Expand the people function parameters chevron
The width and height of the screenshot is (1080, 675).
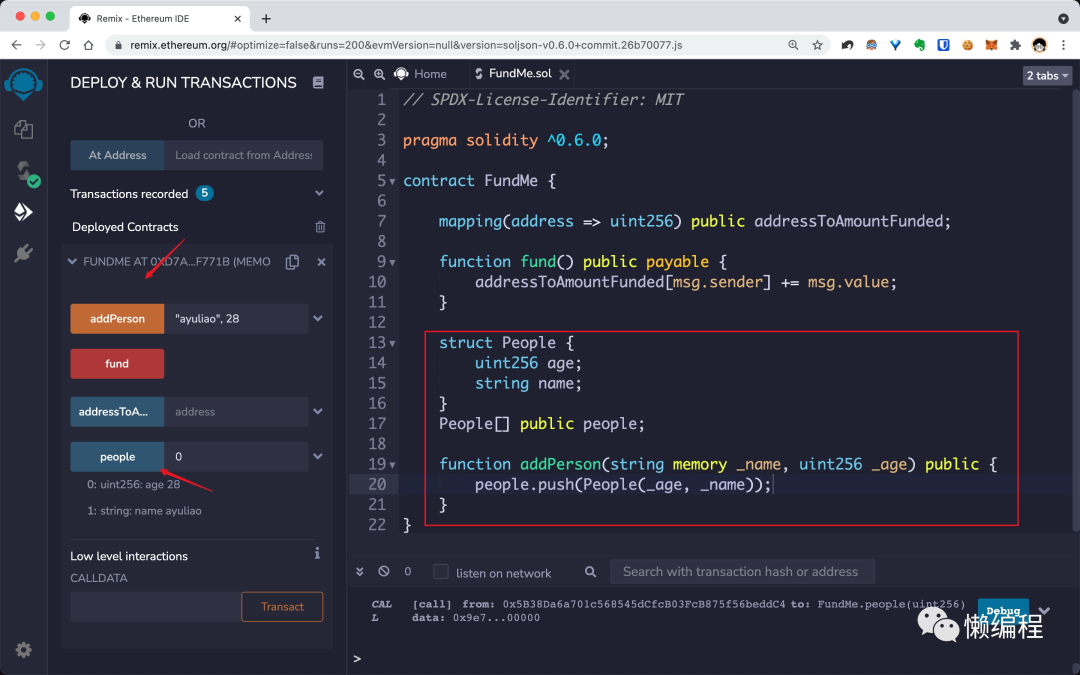(x=318, y=456)
